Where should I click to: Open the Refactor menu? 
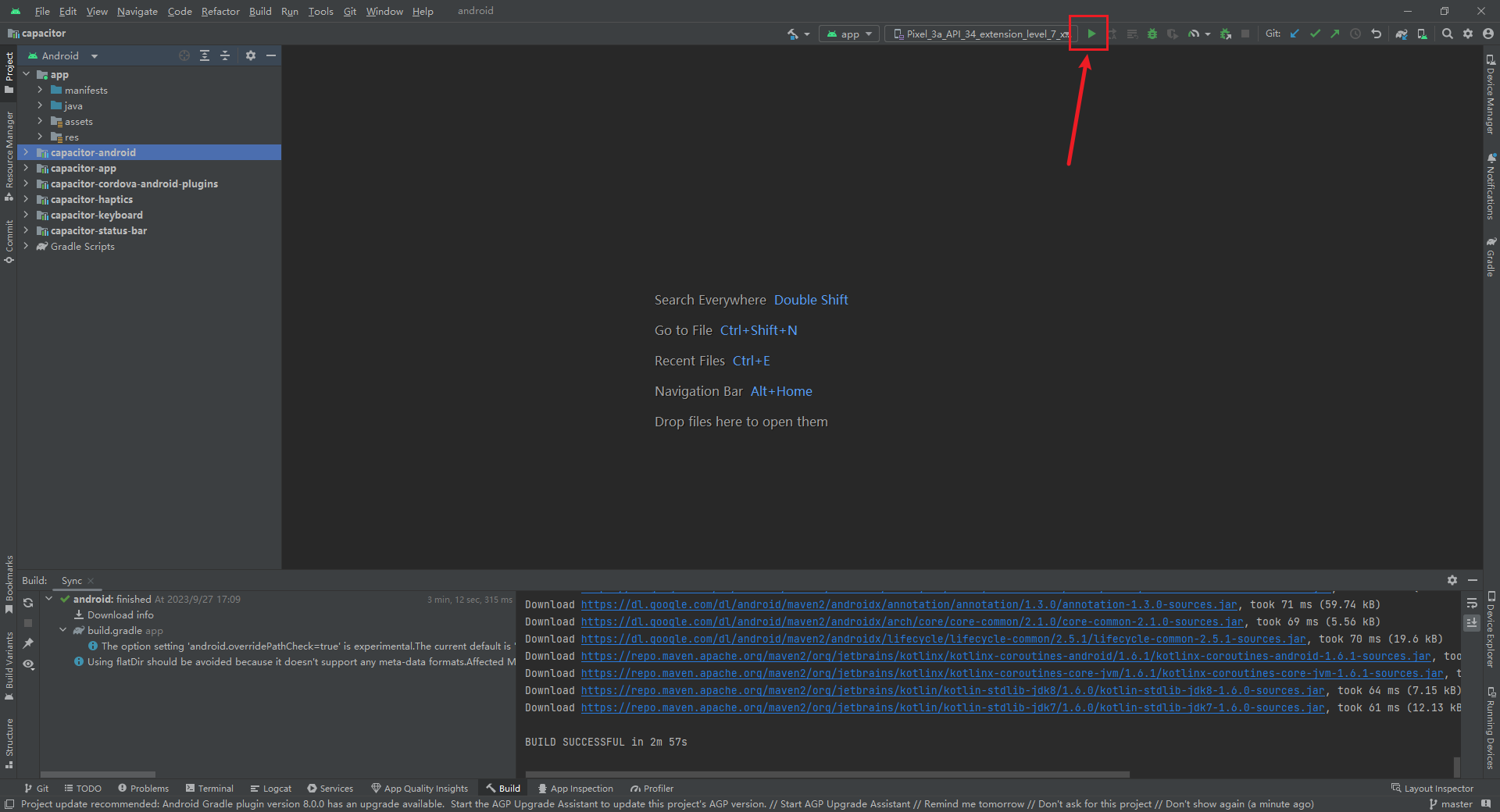click(x=220, y=11)
